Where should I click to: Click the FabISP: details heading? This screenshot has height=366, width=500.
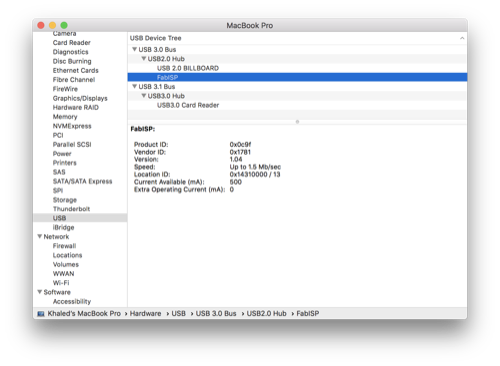[143, 129]
